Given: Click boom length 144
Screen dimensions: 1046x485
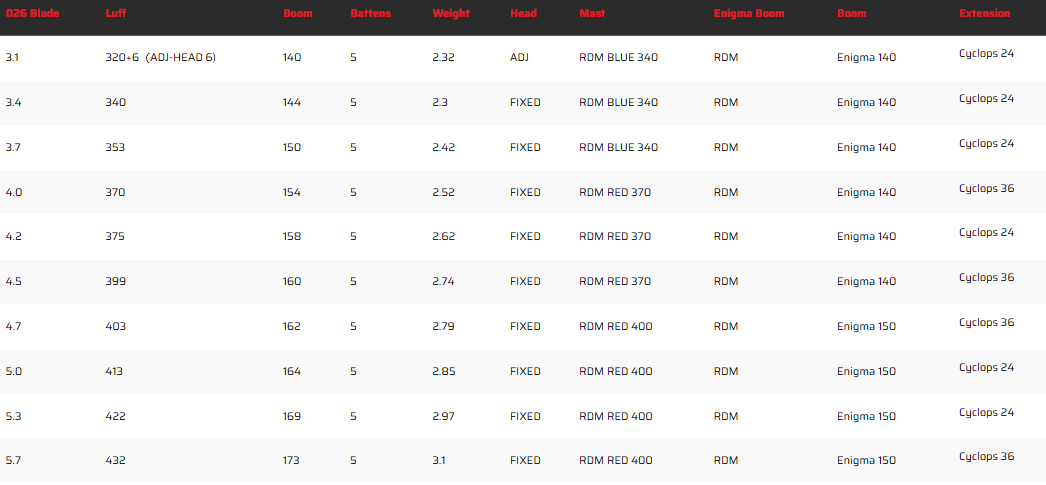Looking at the screenshot, I should click(x=292, y=103).
